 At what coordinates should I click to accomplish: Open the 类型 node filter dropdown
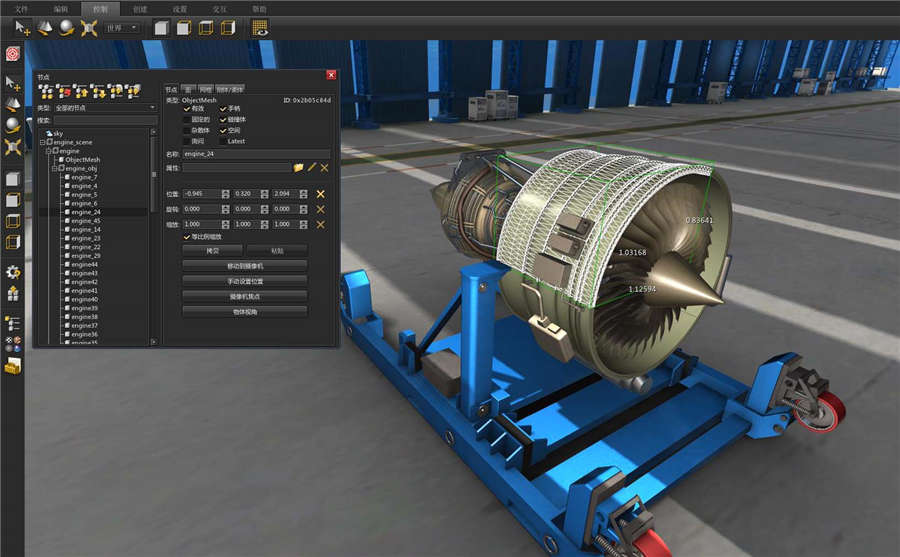(105, 107)
